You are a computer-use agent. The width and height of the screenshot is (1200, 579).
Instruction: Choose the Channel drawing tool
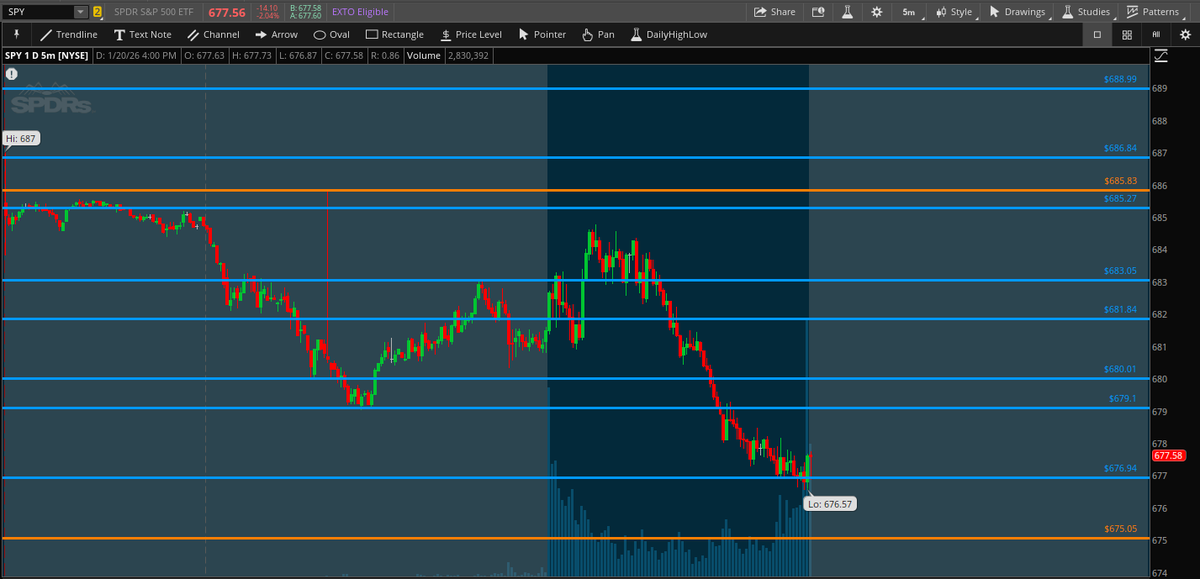tap(212, 34)
